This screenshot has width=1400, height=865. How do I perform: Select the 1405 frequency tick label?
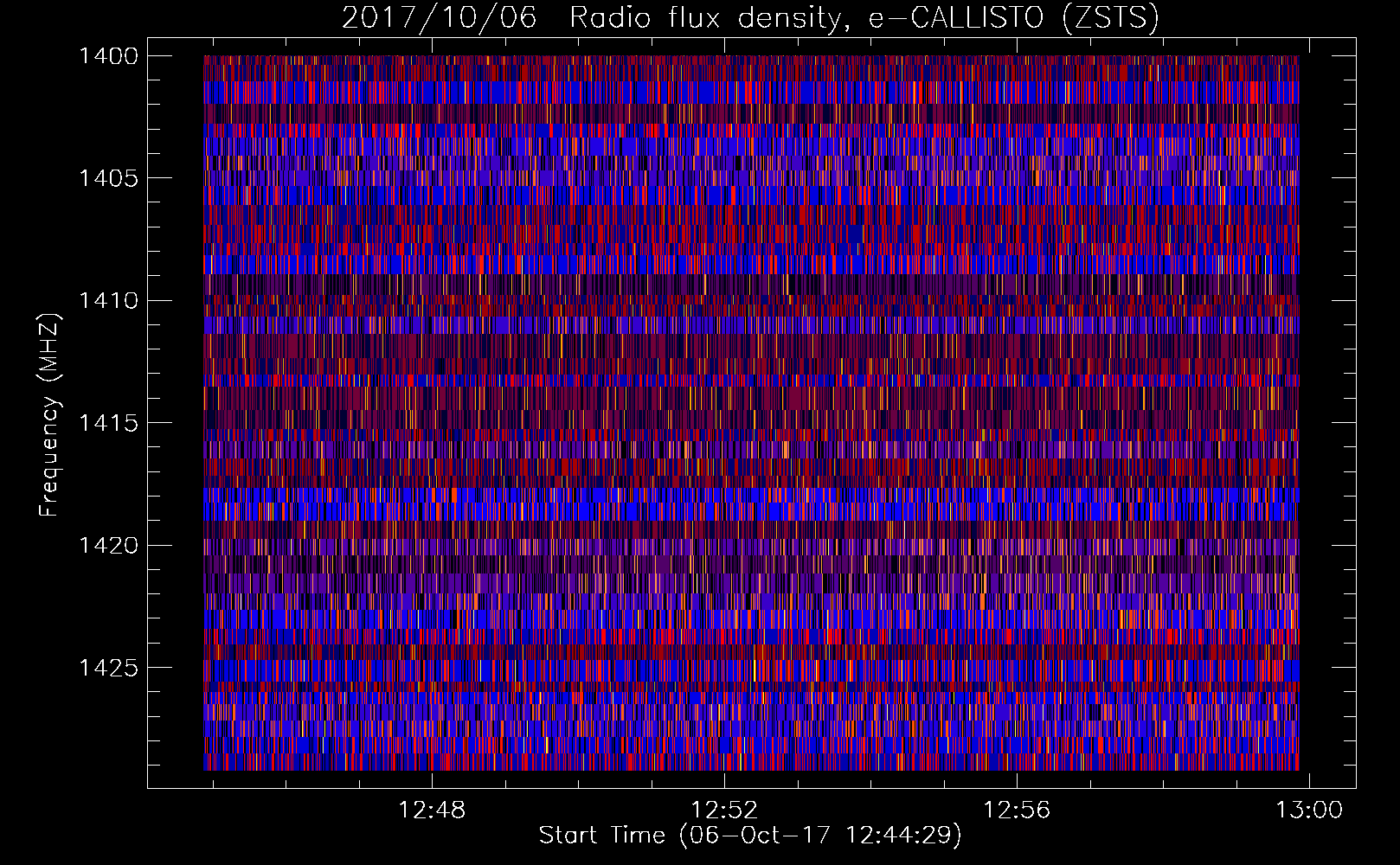click(108, 178)
